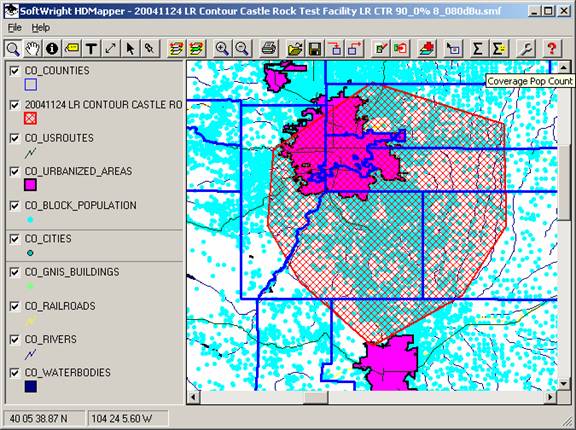Choose the black info identify tool

tap(52, 48)
